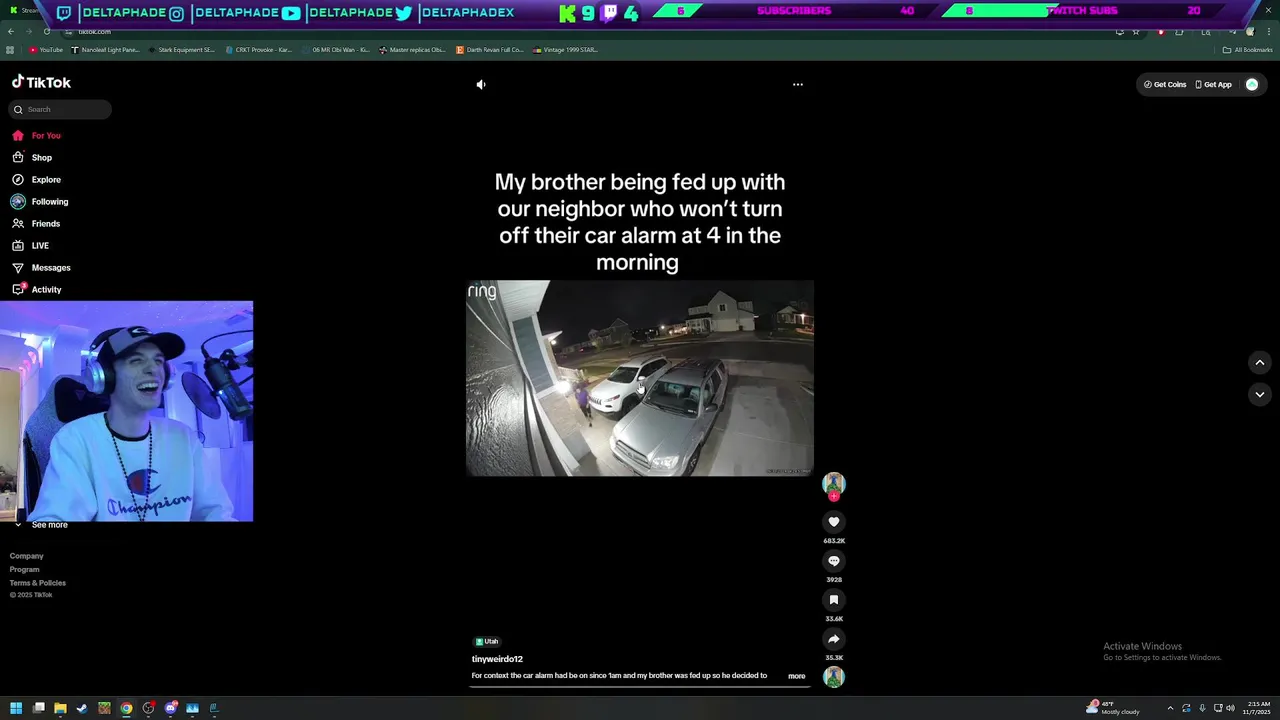Open Steam from the taskbar
This screenshot has height=720, width=1280.
click(x=82, y=708)
